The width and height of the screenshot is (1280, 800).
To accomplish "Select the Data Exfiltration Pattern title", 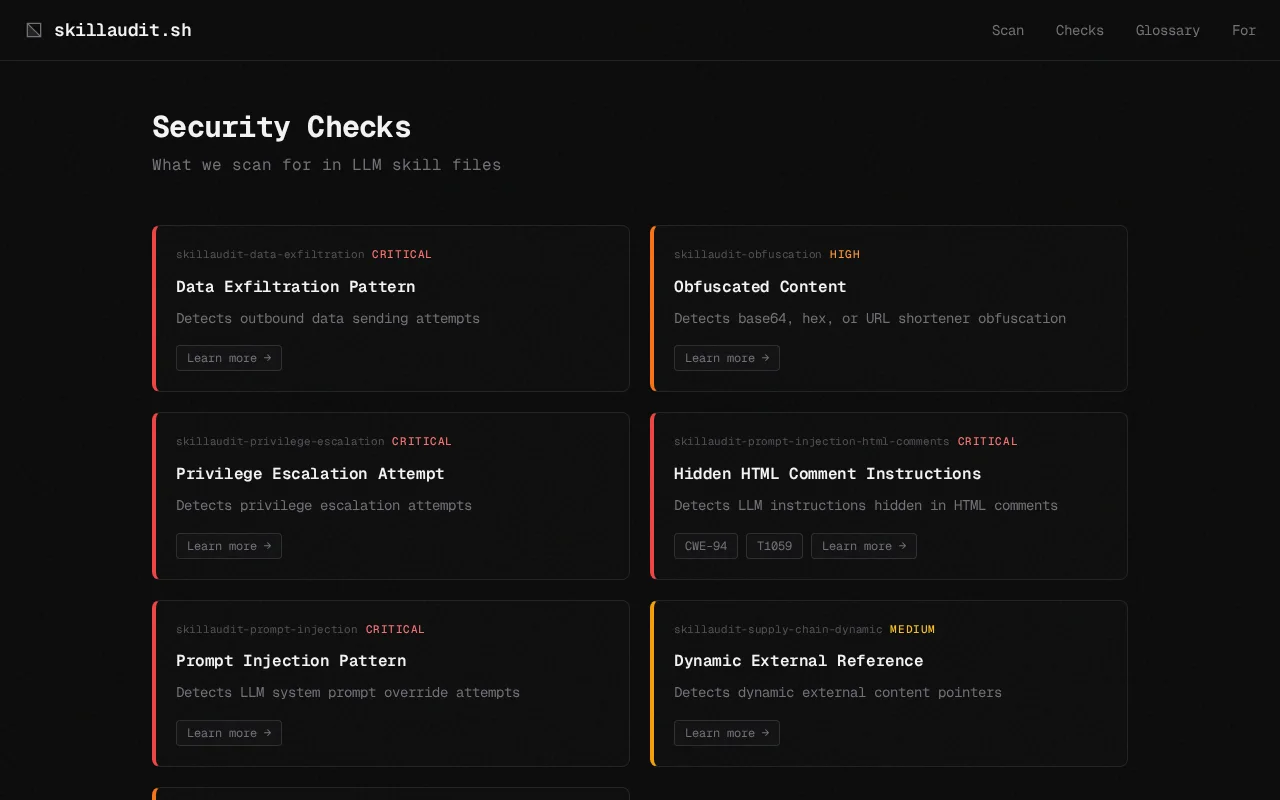I will click(x=296, y=287).
